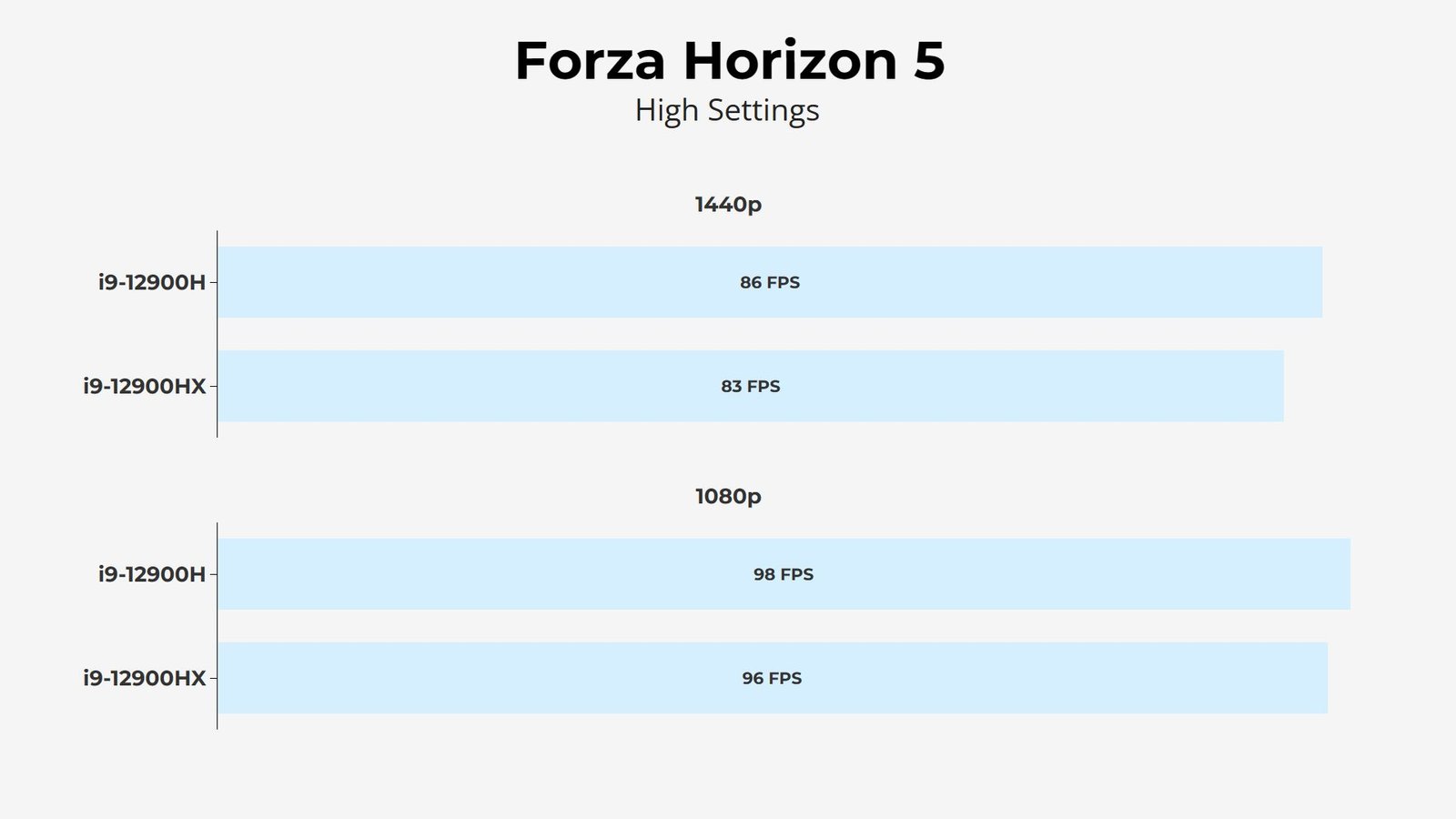Click the 1080p section heading

pos(728,496)
